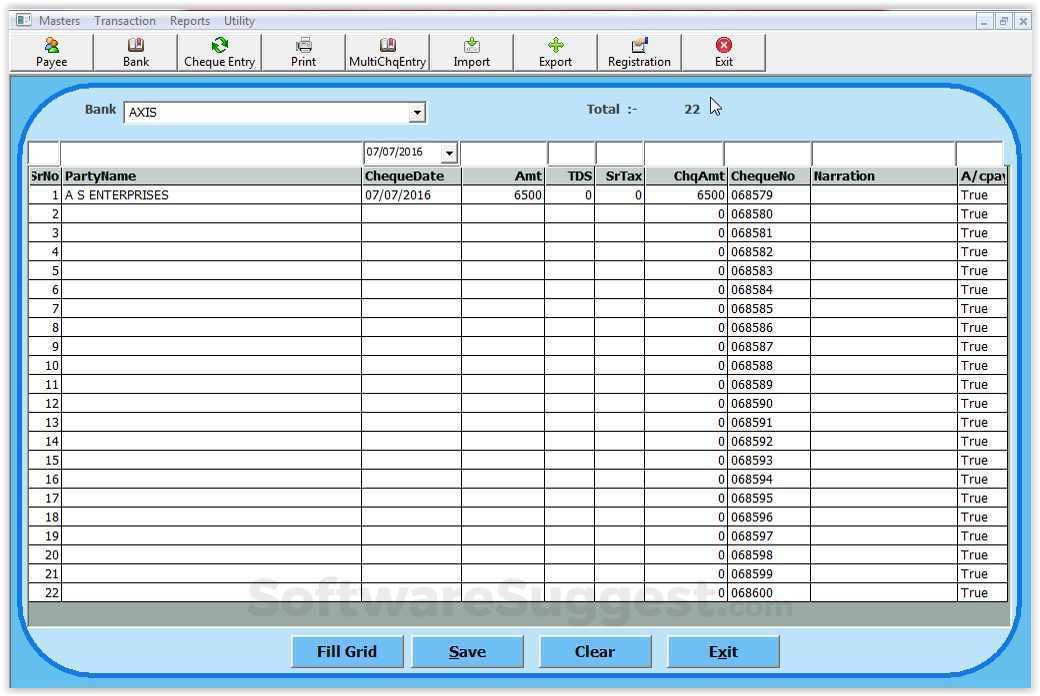This screenshot has width=1040, height=696.
Task: Click the ChequeDate filter dropdown arrow
Action: click(x=449, y=152)
